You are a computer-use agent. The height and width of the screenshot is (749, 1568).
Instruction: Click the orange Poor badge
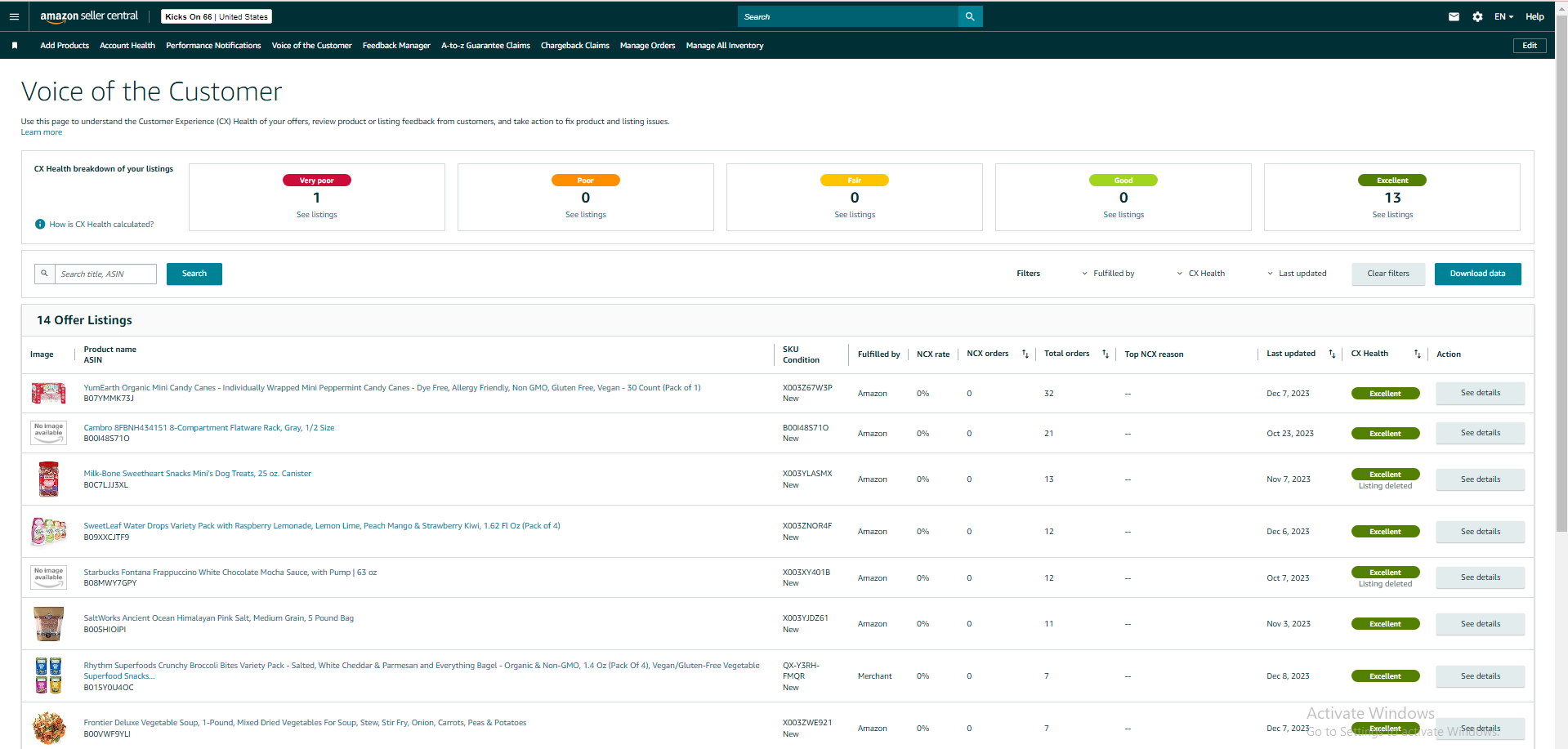(x=586, y=181)
